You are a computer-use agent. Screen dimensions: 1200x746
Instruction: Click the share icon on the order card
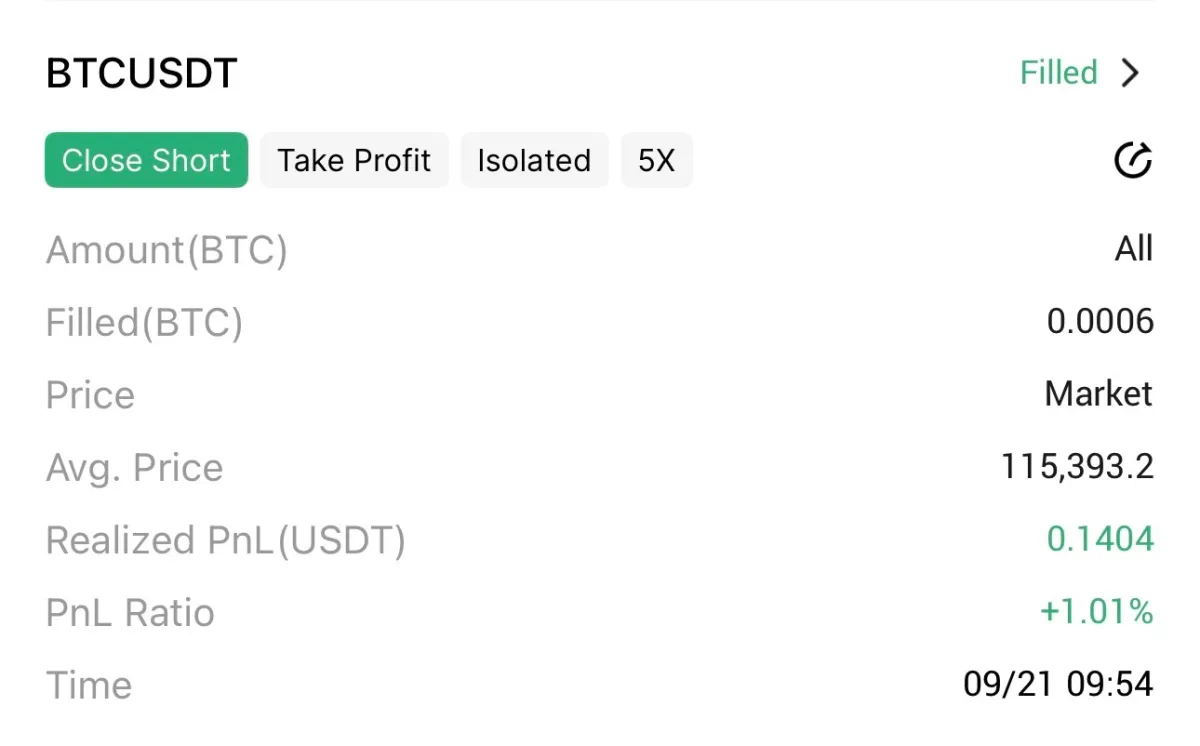(1133, 160)
